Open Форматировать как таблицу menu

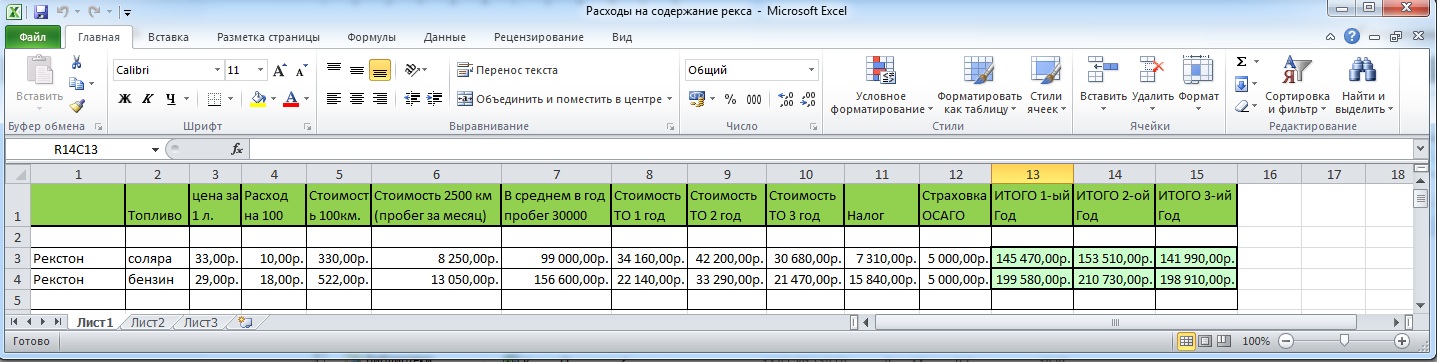pyautogui.click(x=979, y=85)
